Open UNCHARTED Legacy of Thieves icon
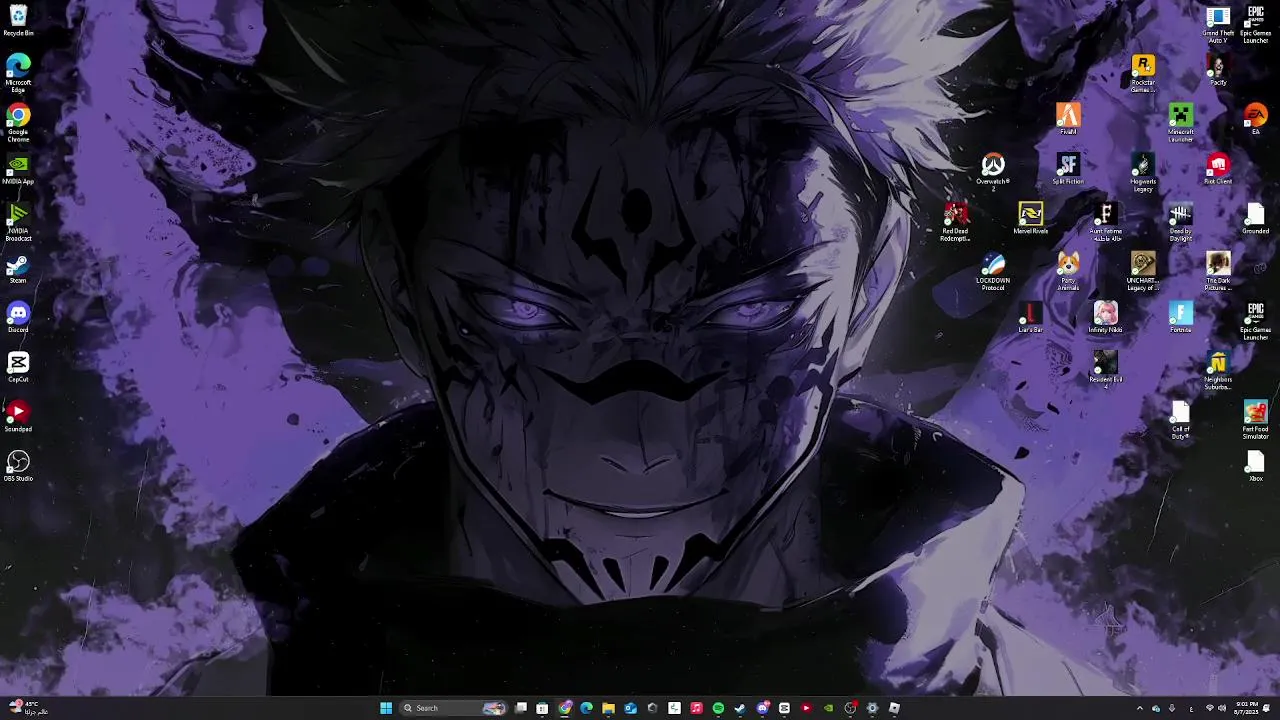The width and height of the screenshot is (1280, 720). pos(1143,271)
